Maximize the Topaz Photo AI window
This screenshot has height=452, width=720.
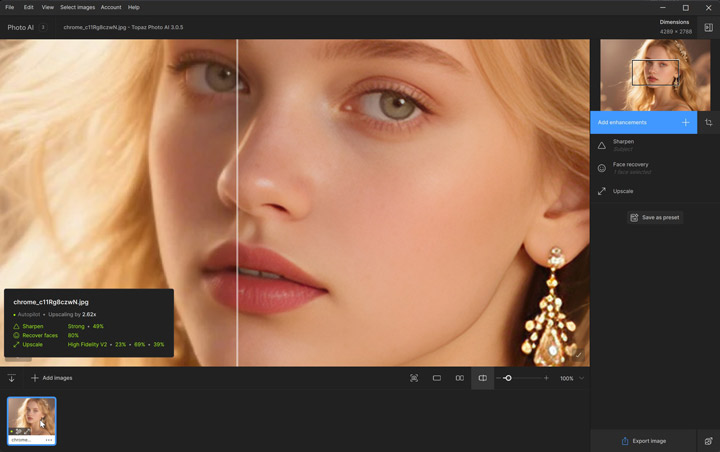(686, 7)
